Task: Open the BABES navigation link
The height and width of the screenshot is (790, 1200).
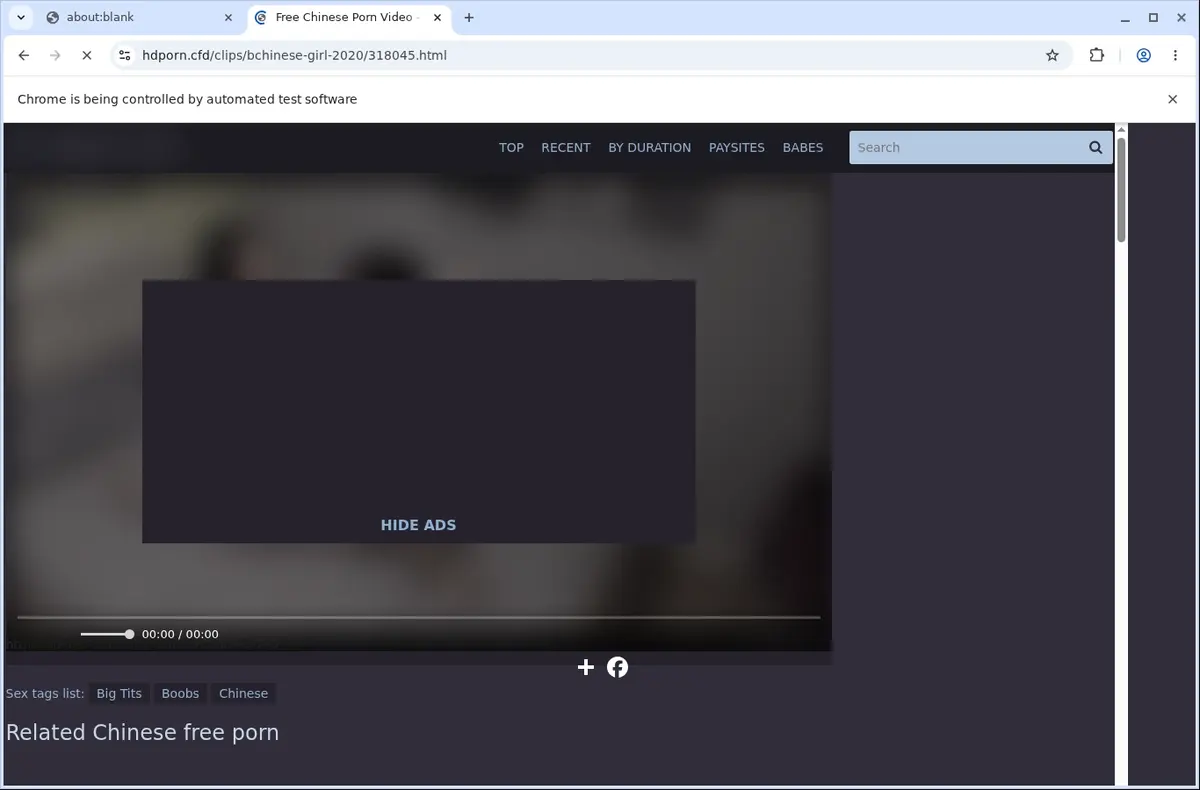Action: tap(803, 147)
